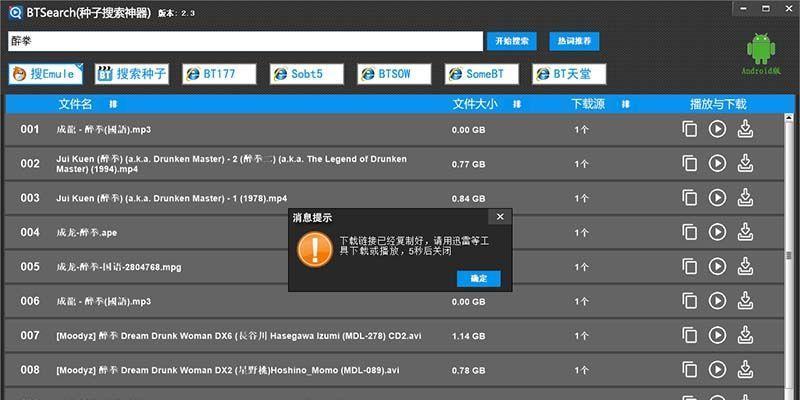Select row 003 Drunken Master 1978 name

[x=171, y=198]
